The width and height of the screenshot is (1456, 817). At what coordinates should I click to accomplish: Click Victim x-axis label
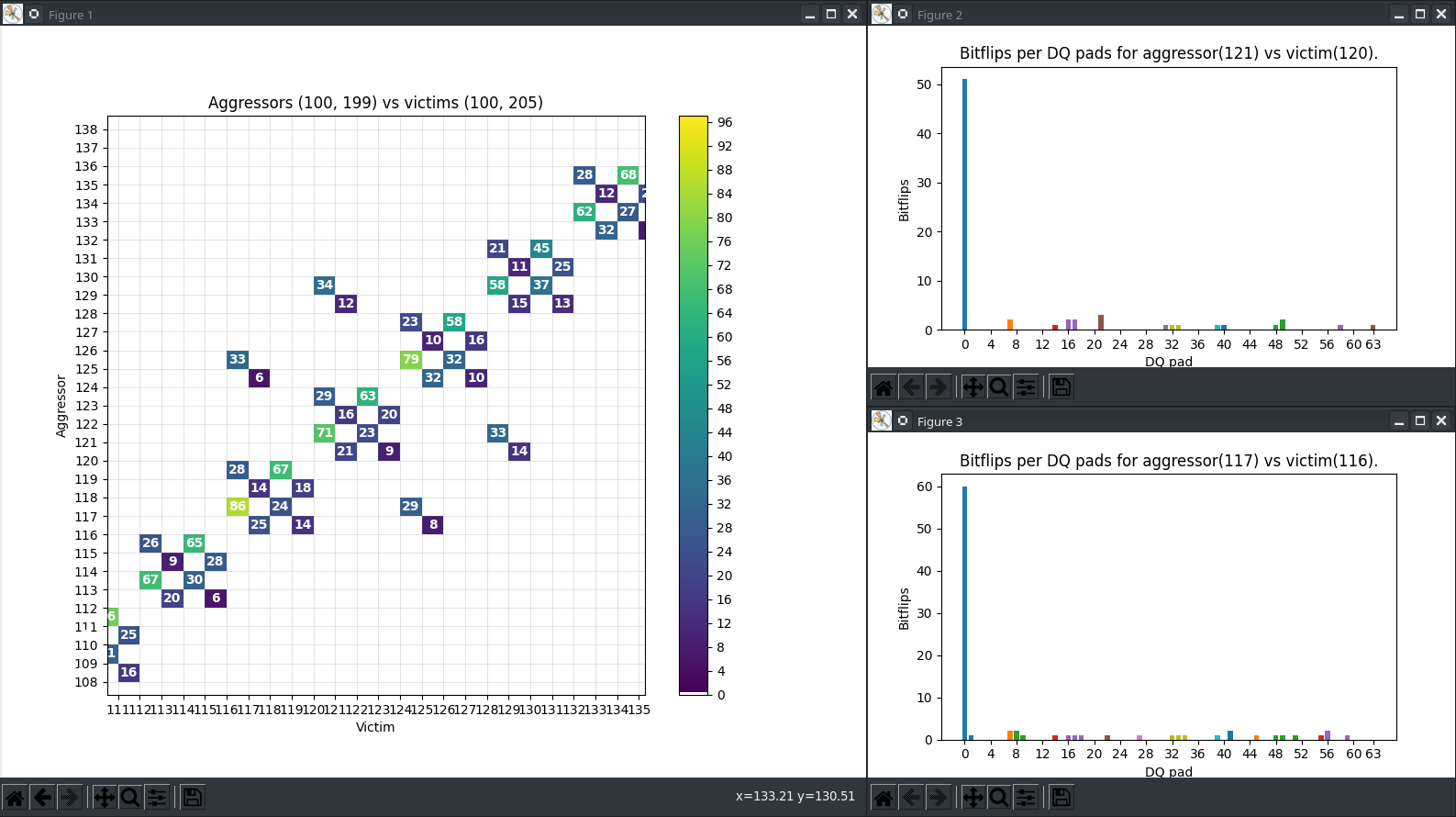click(375, 727)
